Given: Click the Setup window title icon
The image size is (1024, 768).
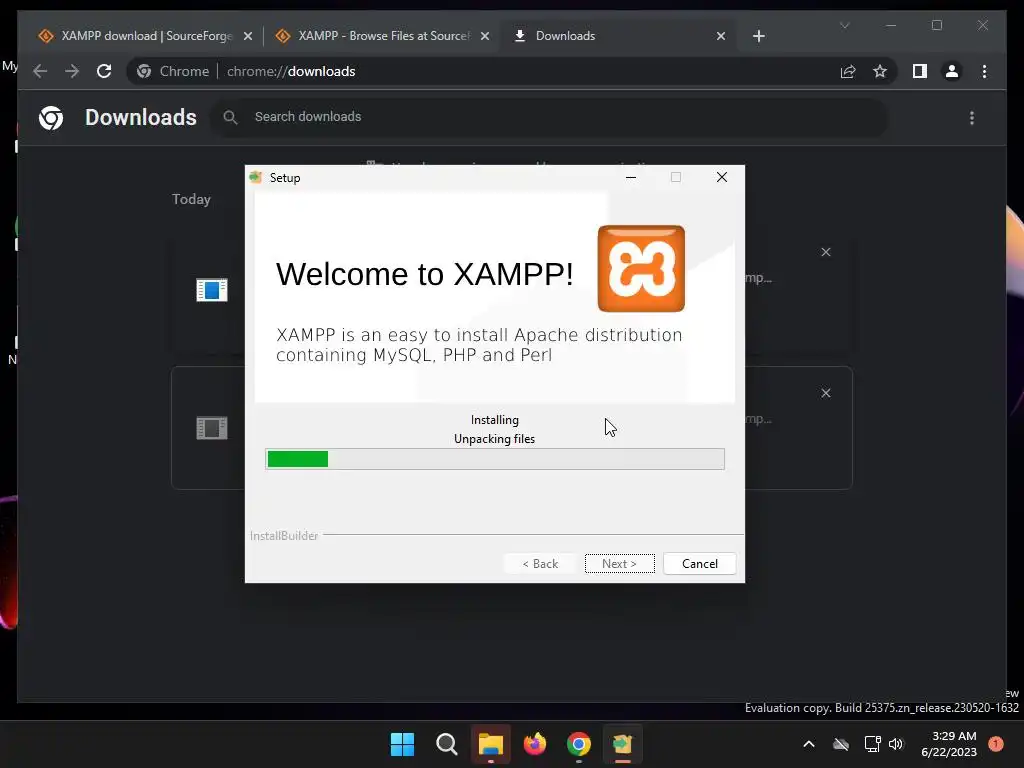Looking at the screenshot, I should pos(255,178).
